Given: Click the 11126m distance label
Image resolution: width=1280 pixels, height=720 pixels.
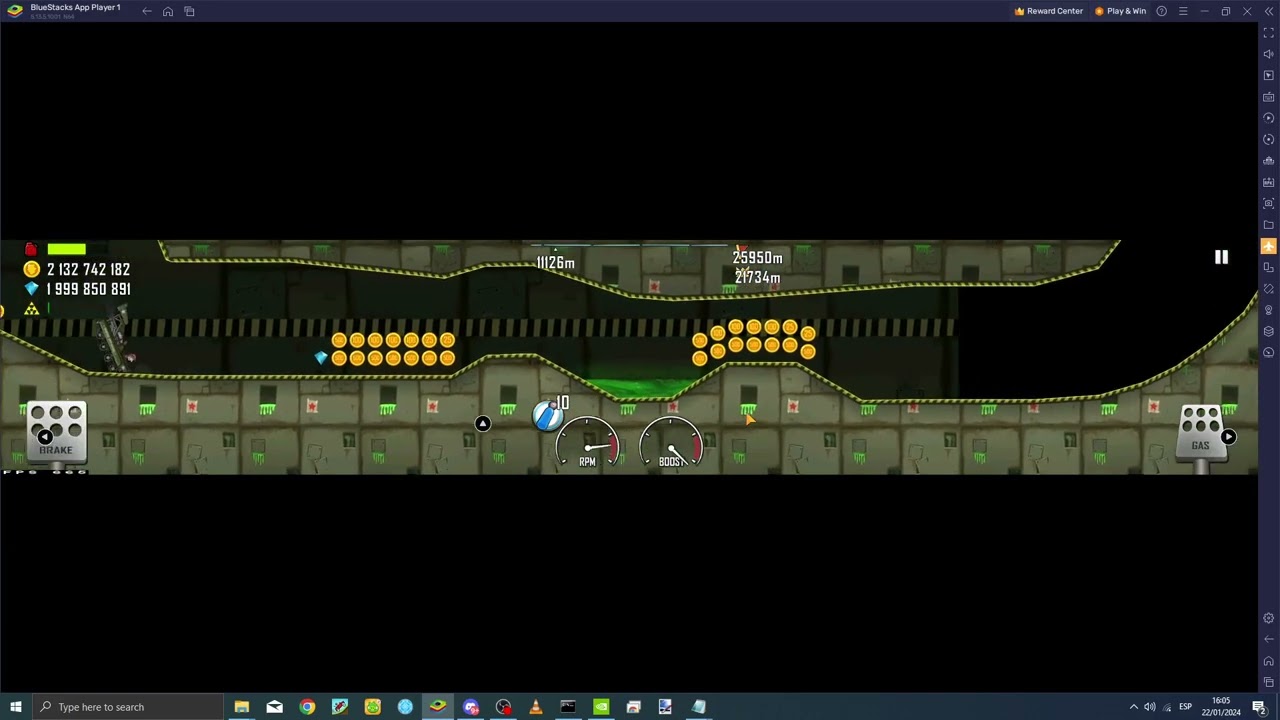Looking at the screenshot, I should (x=555, y=263).
